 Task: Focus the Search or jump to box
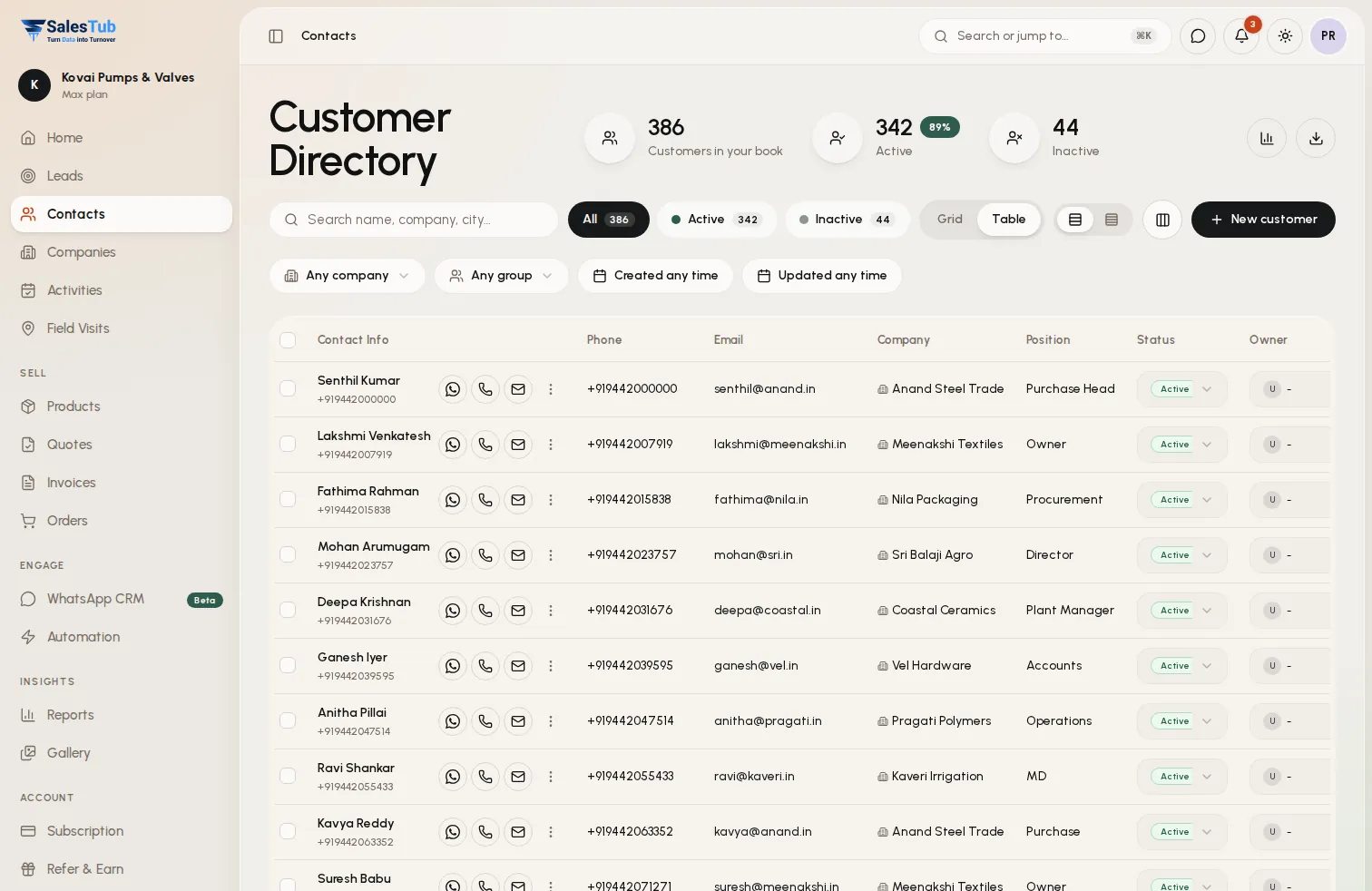coord(1045,36)
